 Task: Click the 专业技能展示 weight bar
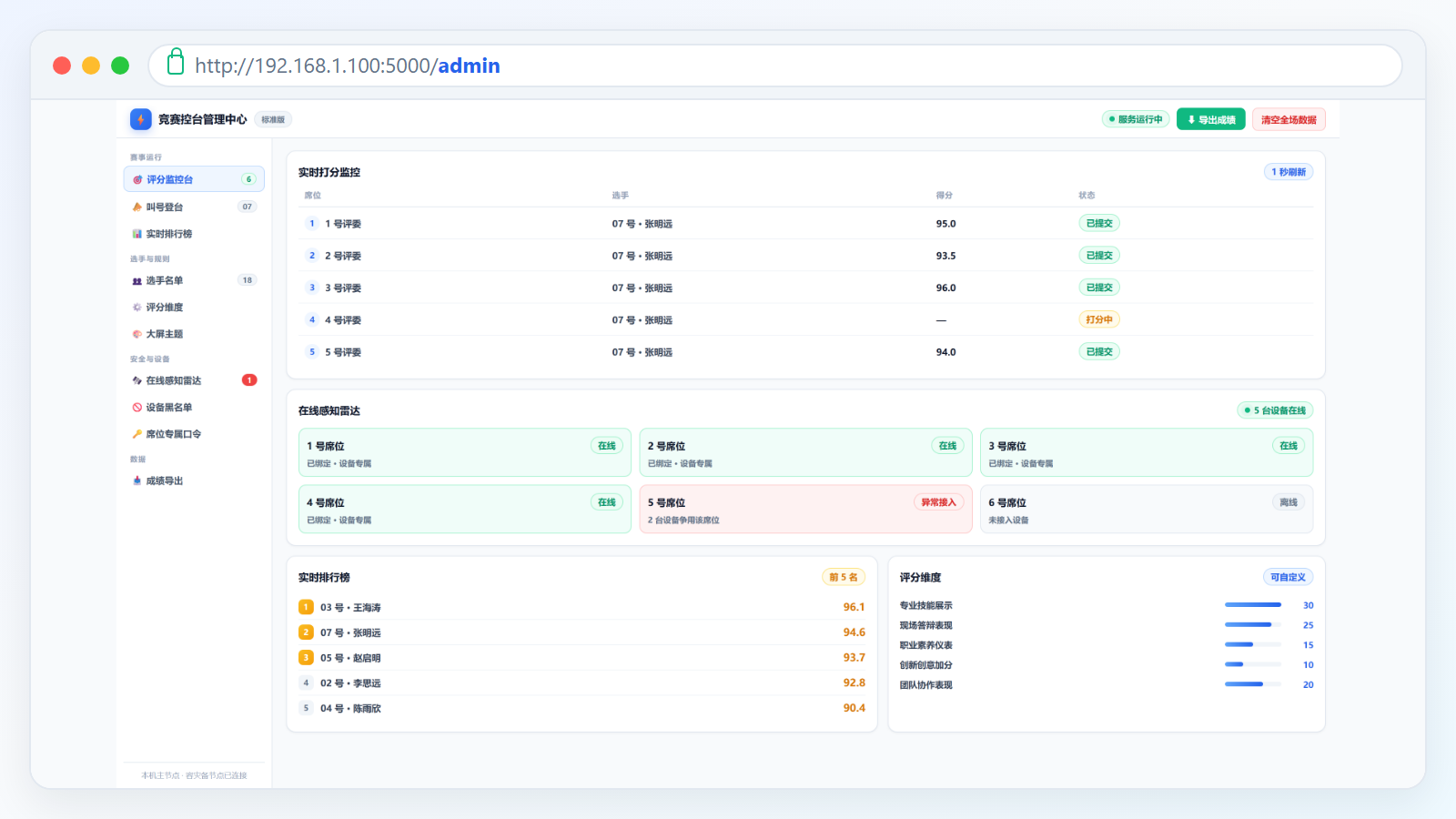(1253, 605)
